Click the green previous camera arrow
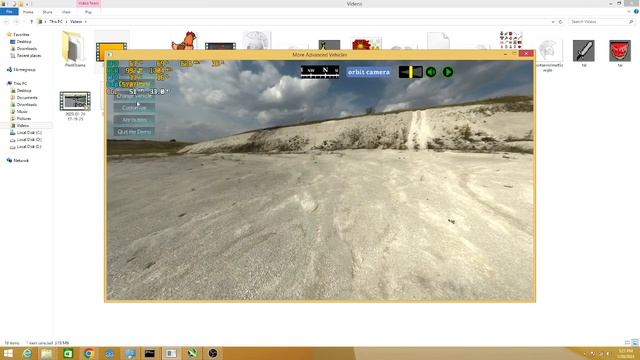Viewport: 640px width, 360px height. click(431, 72)
